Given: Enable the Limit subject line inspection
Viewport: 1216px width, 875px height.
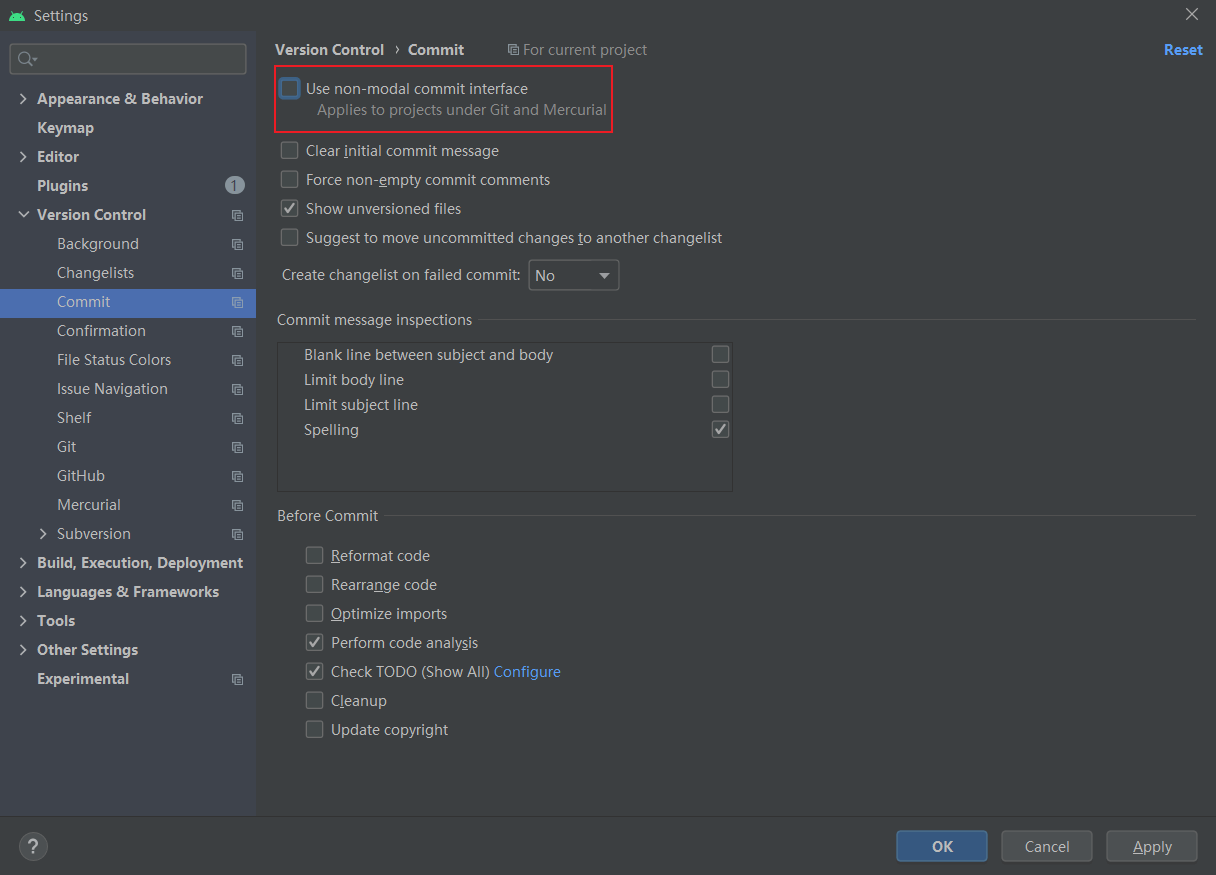Looking at the screenshot, I should (720, 405).
